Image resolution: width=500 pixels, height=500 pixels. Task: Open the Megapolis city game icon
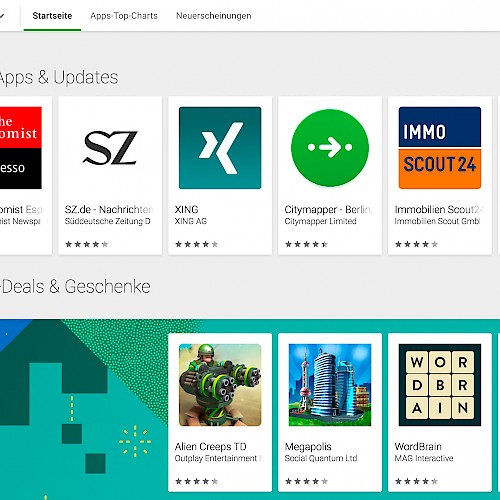[330, 385]
